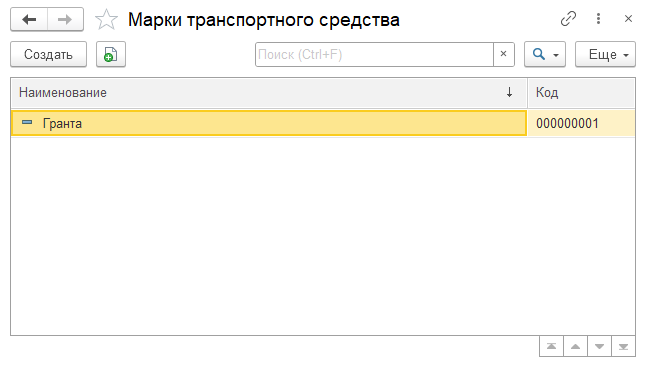Select the code cell 000000001

581,123
